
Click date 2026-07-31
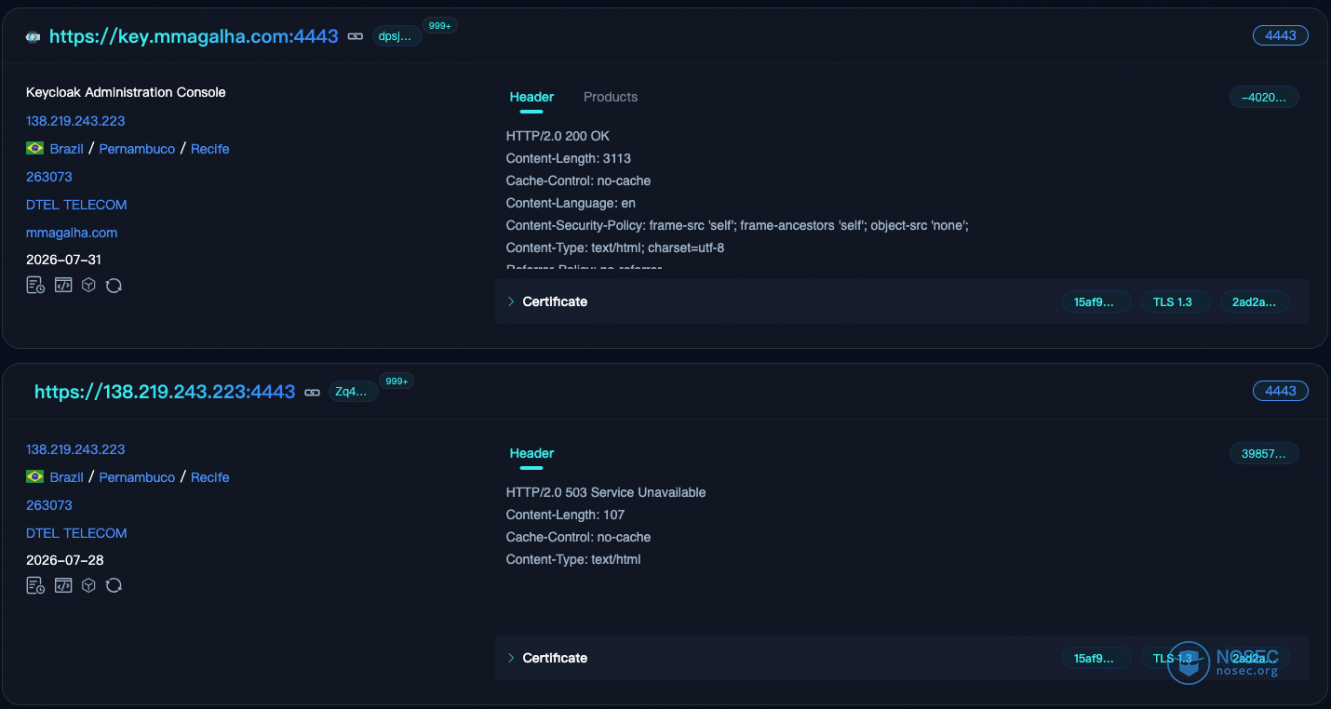[x=64, y=260]
